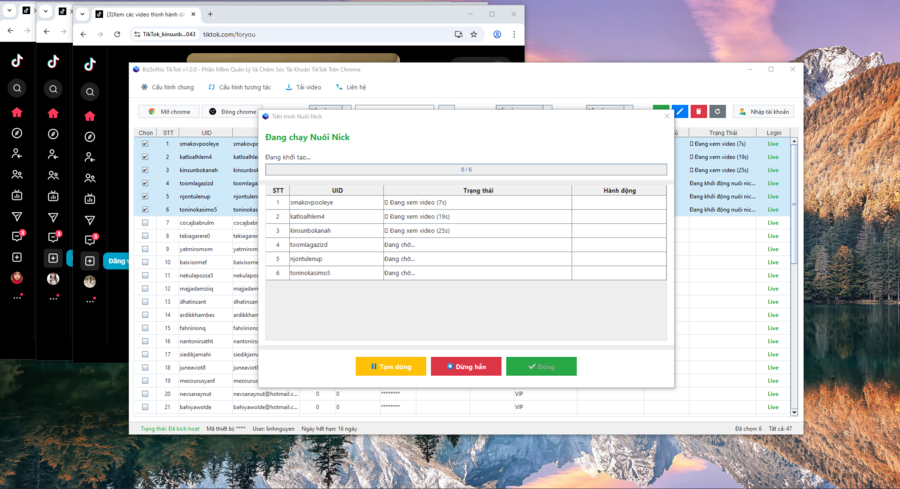This screenshot has height=489, width=900.
Task: Open the Chrome profile avatar icon
Action: pos(497,34)
